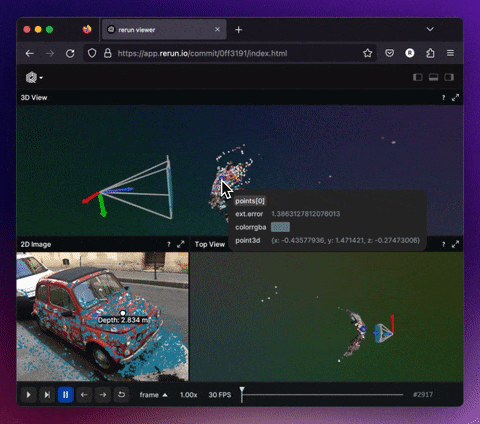Image resolution: width=480 pixels, height=424 pixels.
Task: Close the rerun viewer tab
Action: click(x=217, y=30)
